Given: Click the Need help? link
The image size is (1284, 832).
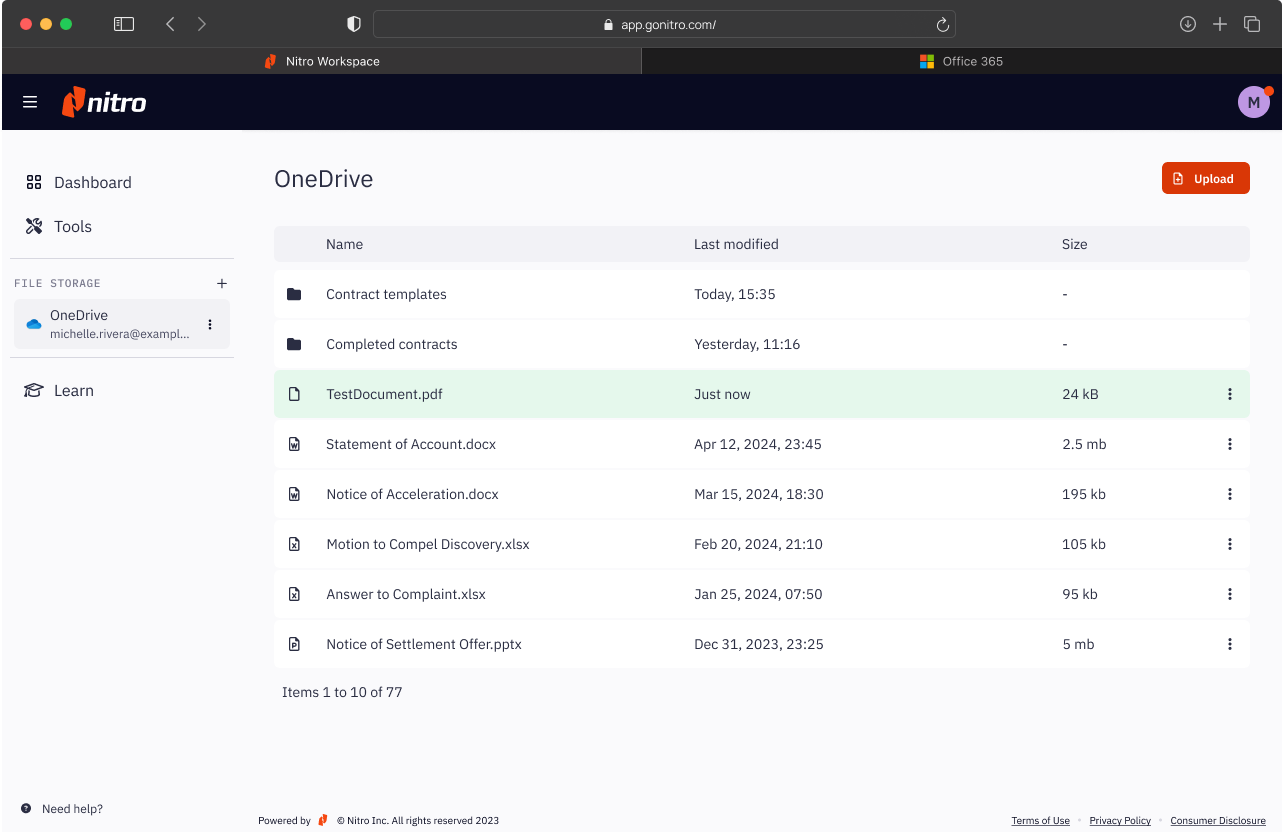Looking at the screenshot, I should tap(72, 809).
